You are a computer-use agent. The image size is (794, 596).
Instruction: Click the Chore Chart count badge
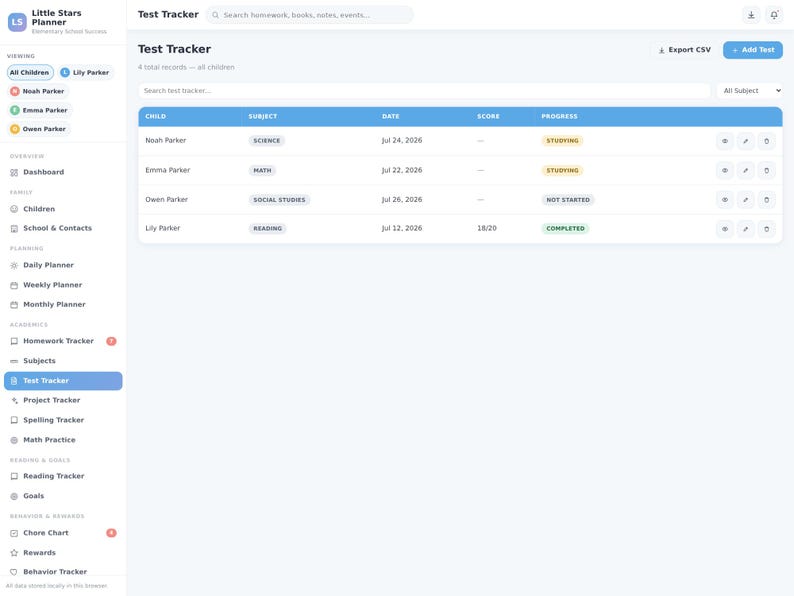pos(111,533)
